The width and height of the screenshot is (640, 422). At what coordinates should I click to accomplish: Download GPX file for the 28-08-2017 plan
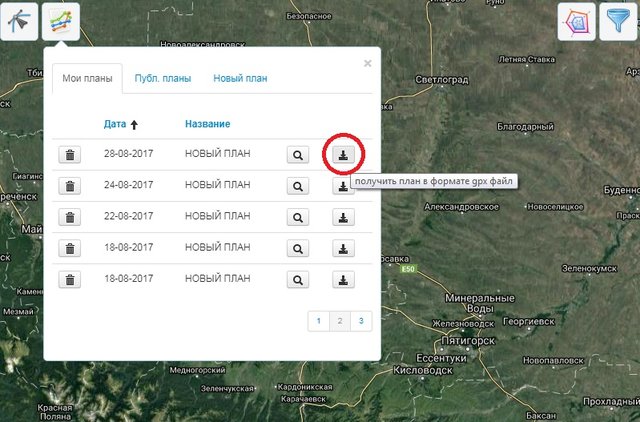tap(342, 155)
